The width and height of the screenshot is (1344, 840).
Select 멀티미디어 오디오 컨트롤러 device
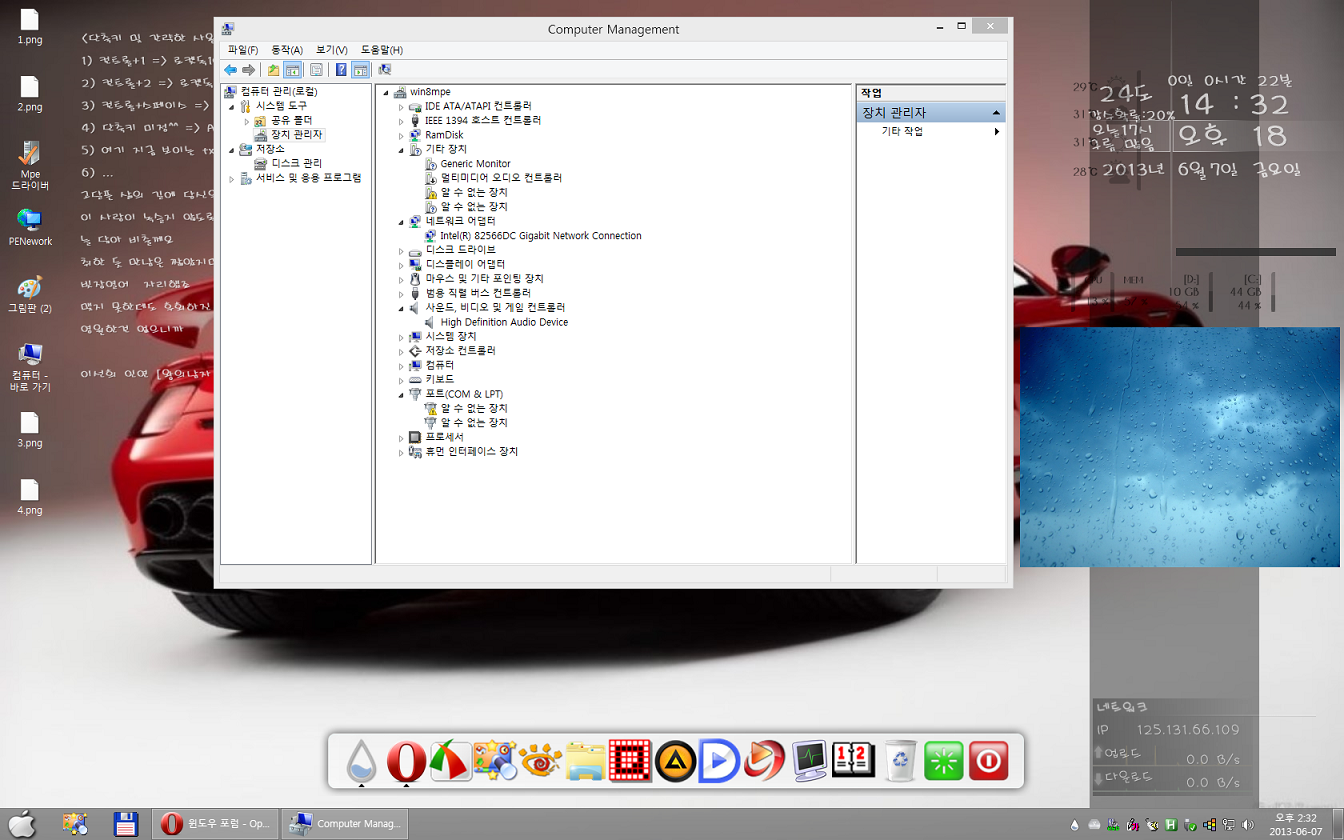pos(501,178)
